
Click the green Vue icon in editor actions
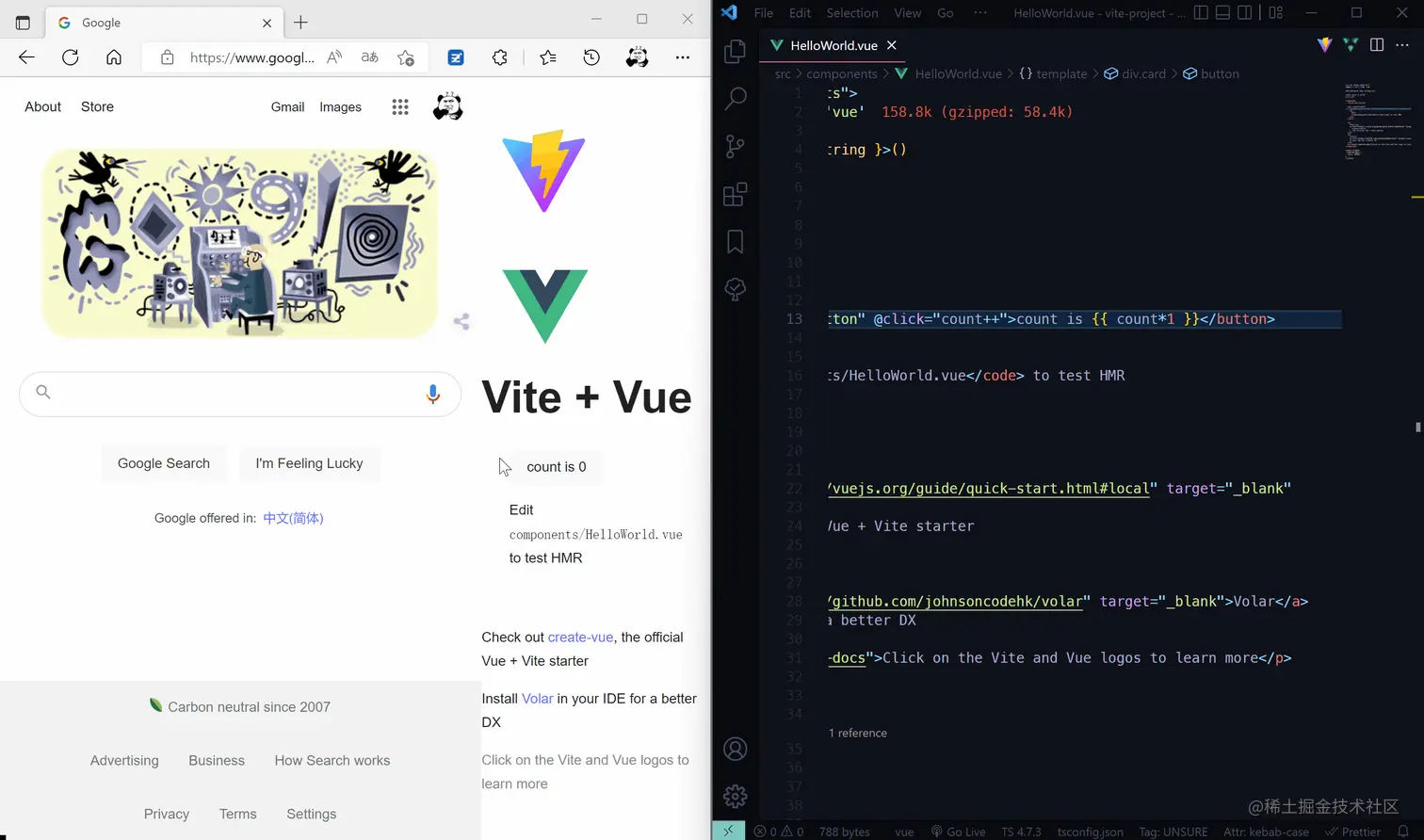pyautogui.click(x=1351, y=45)
